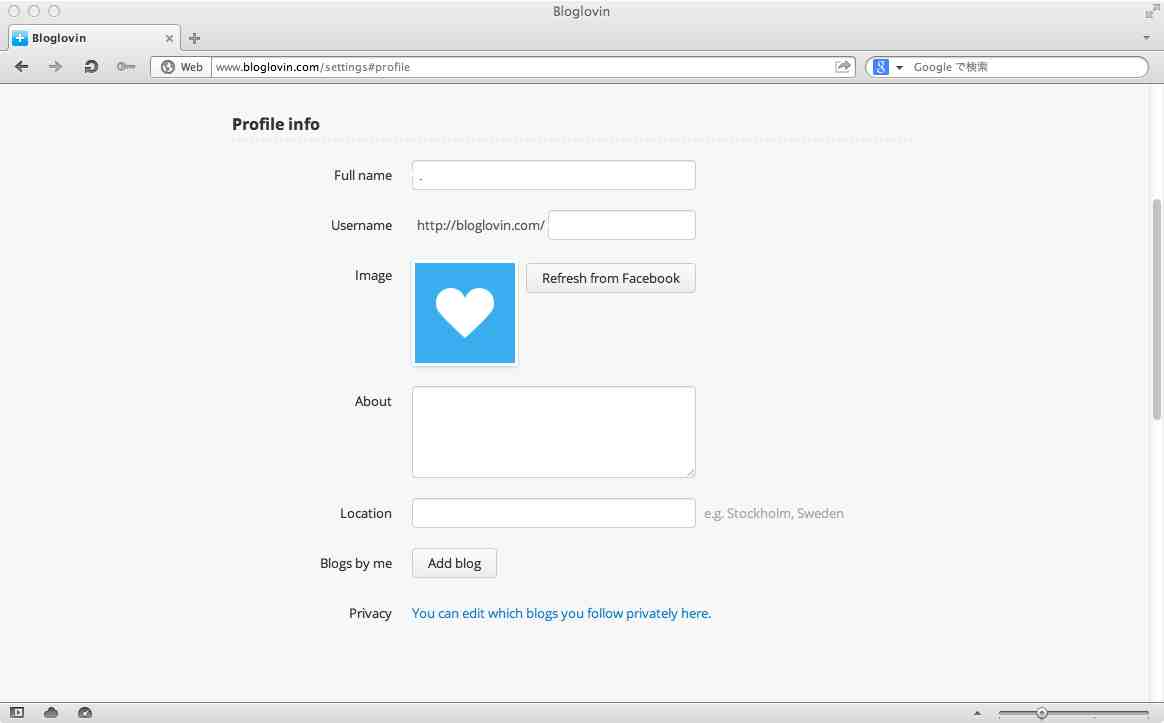The width and height of the screenshot is (1164, 723).
Task: Open the closed tabs menu arrow
Action: [x=1146, y=38]
